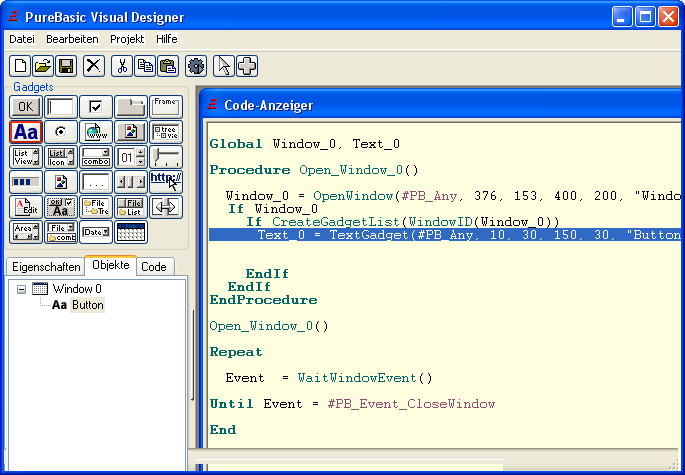685x475 pixels.
Task: Choose the calendar grid gadget
Action: 131,232
